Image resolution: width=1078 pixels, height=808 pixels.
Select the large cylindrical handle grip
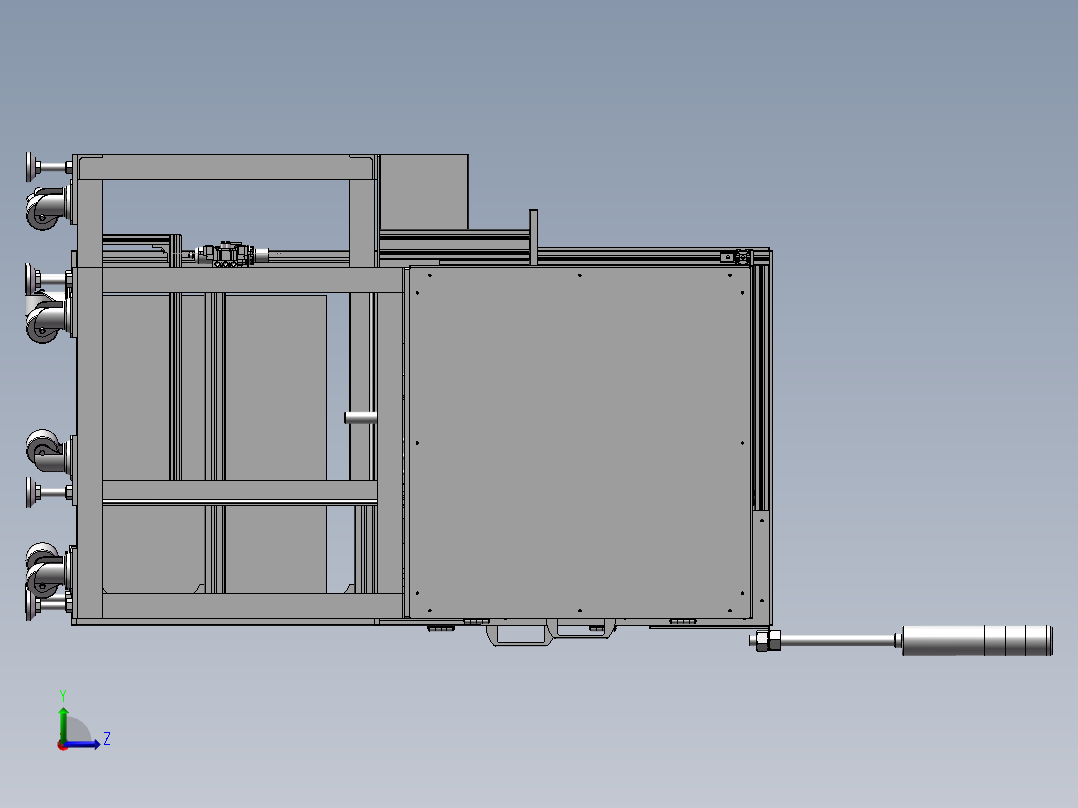point(977,640)
